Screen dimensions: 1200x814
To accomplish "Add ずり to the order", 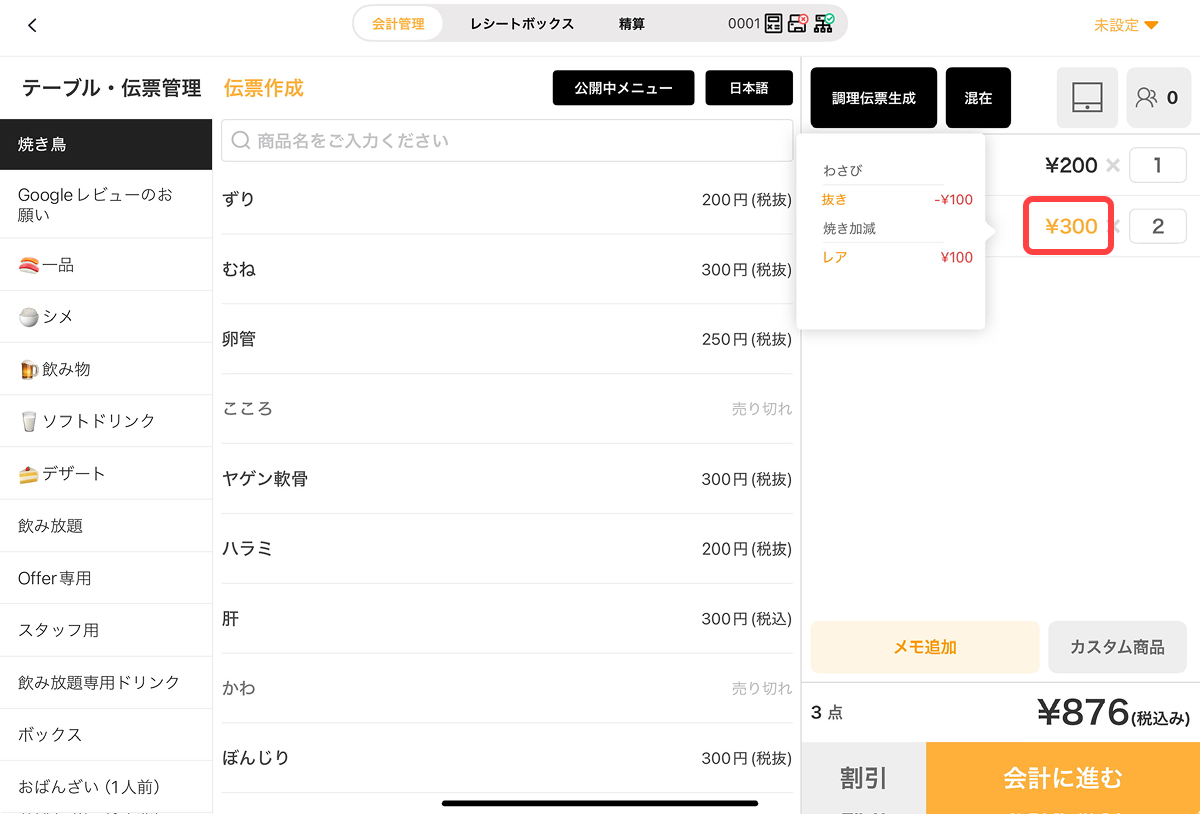I will [507, 199].
